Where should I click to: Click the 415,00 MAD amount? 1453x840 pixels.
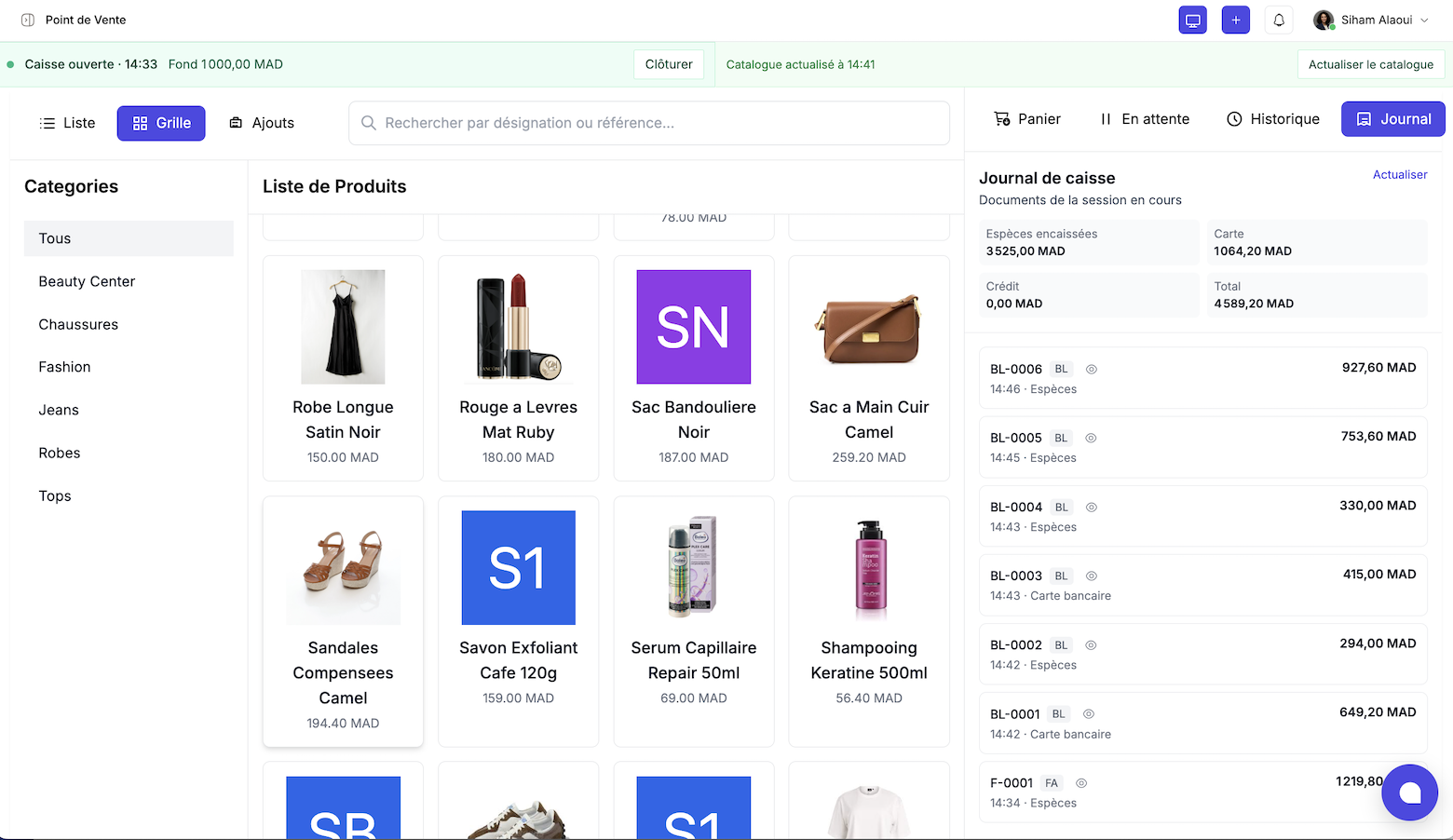pos(1379,575)
